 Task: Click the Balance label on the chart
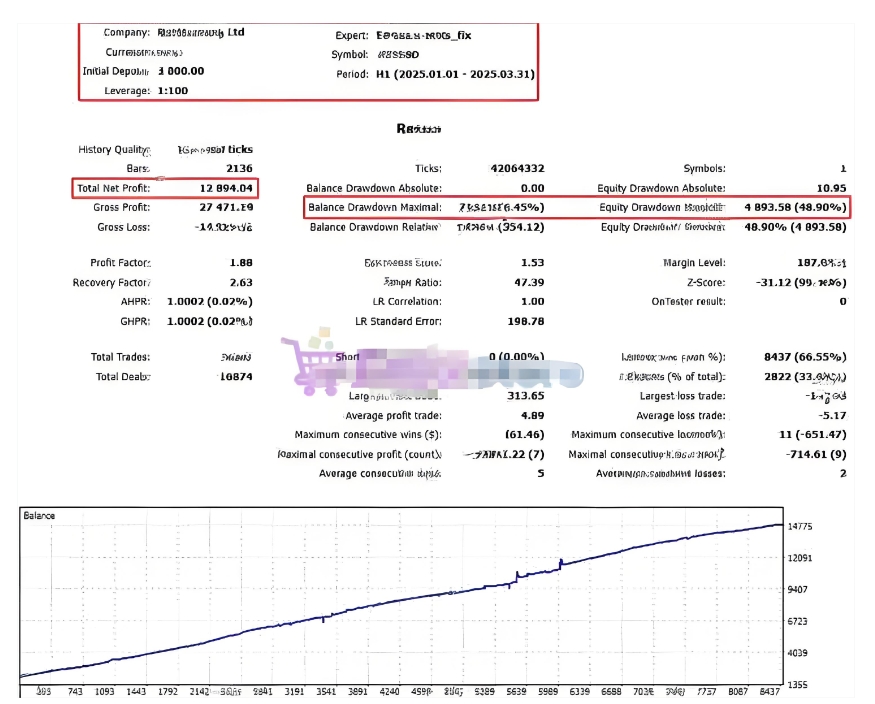click(40, 516)
